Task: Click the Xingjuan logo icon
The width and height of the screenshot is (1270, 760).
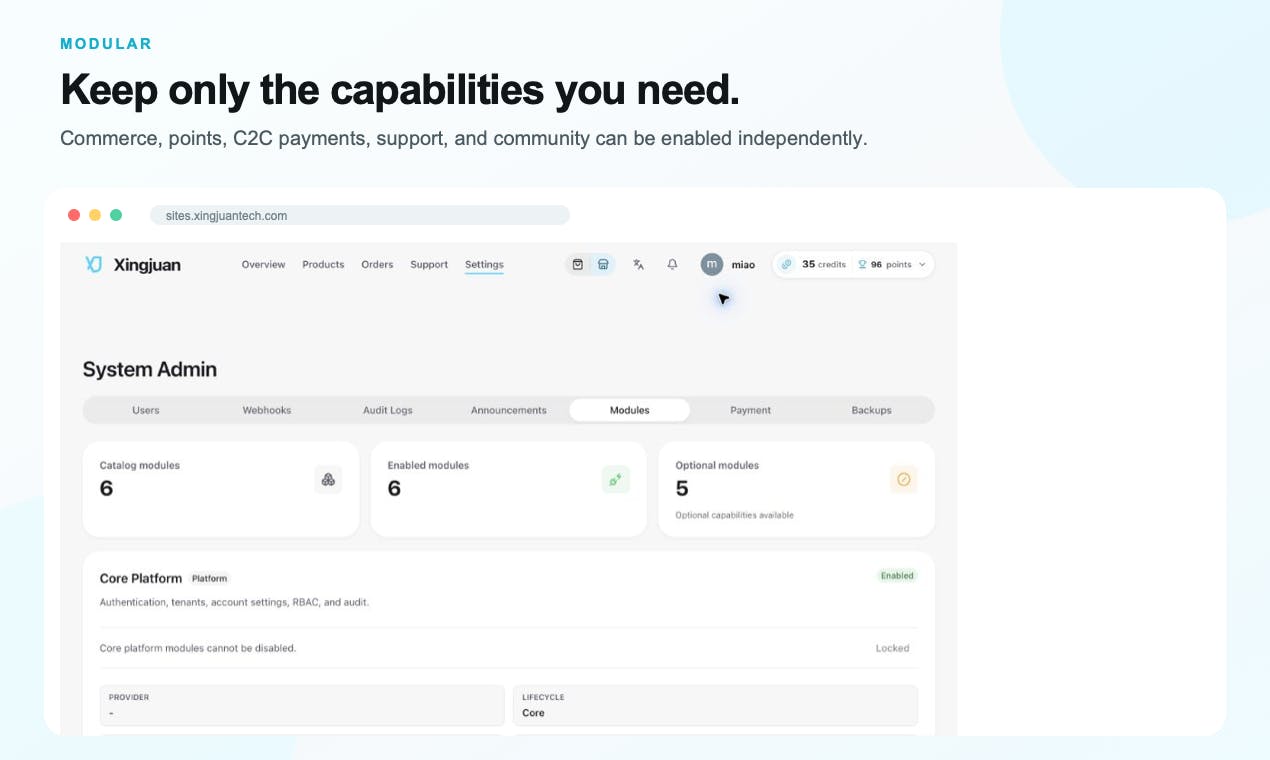Action: coord(94,264)
